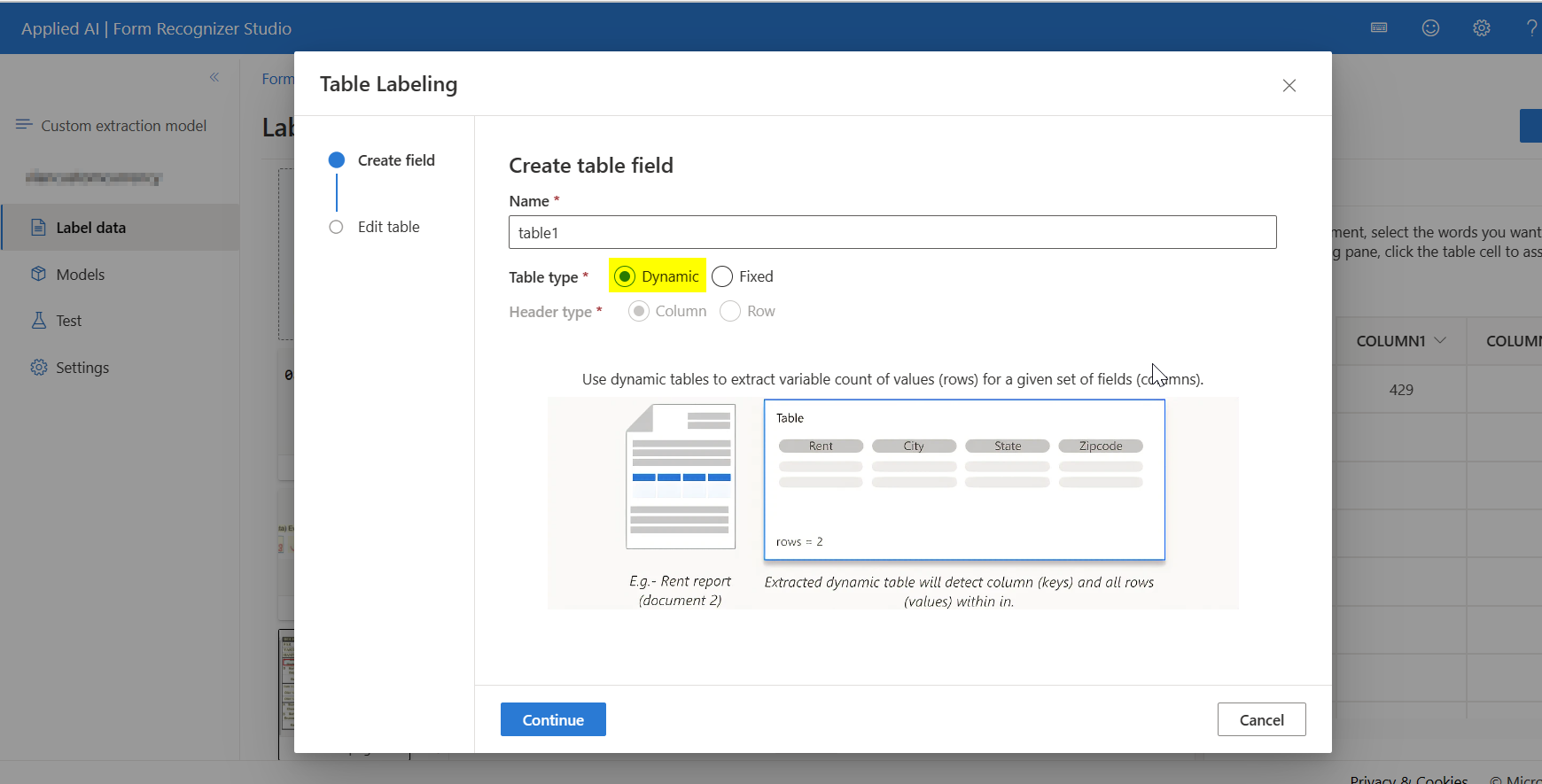Select the Dynamic table type

point(626,276)
